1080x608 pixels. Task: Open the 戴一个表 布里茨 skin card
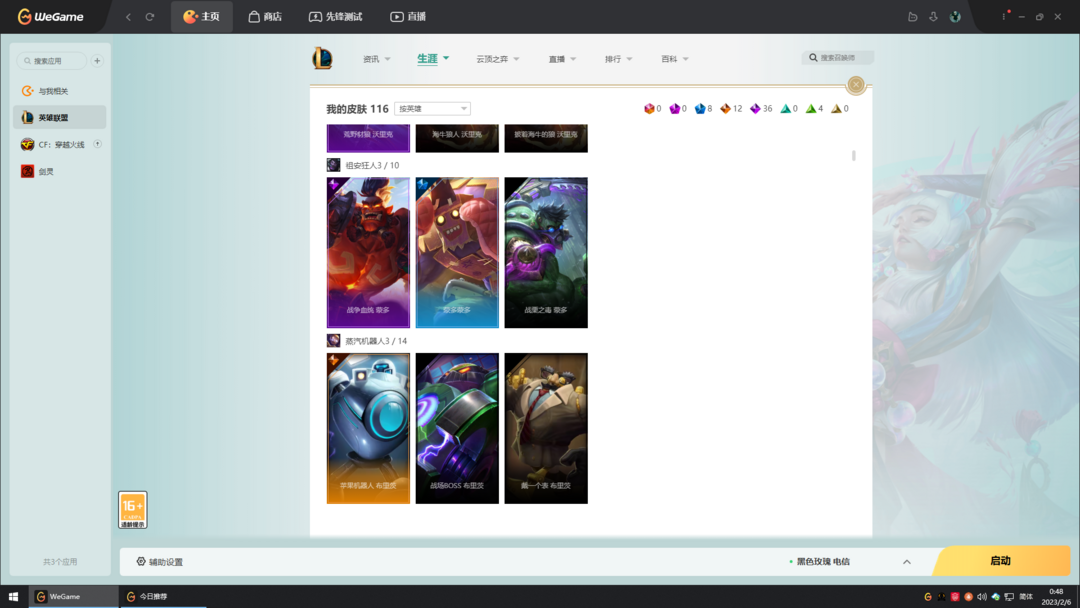[x=546, y=428]
